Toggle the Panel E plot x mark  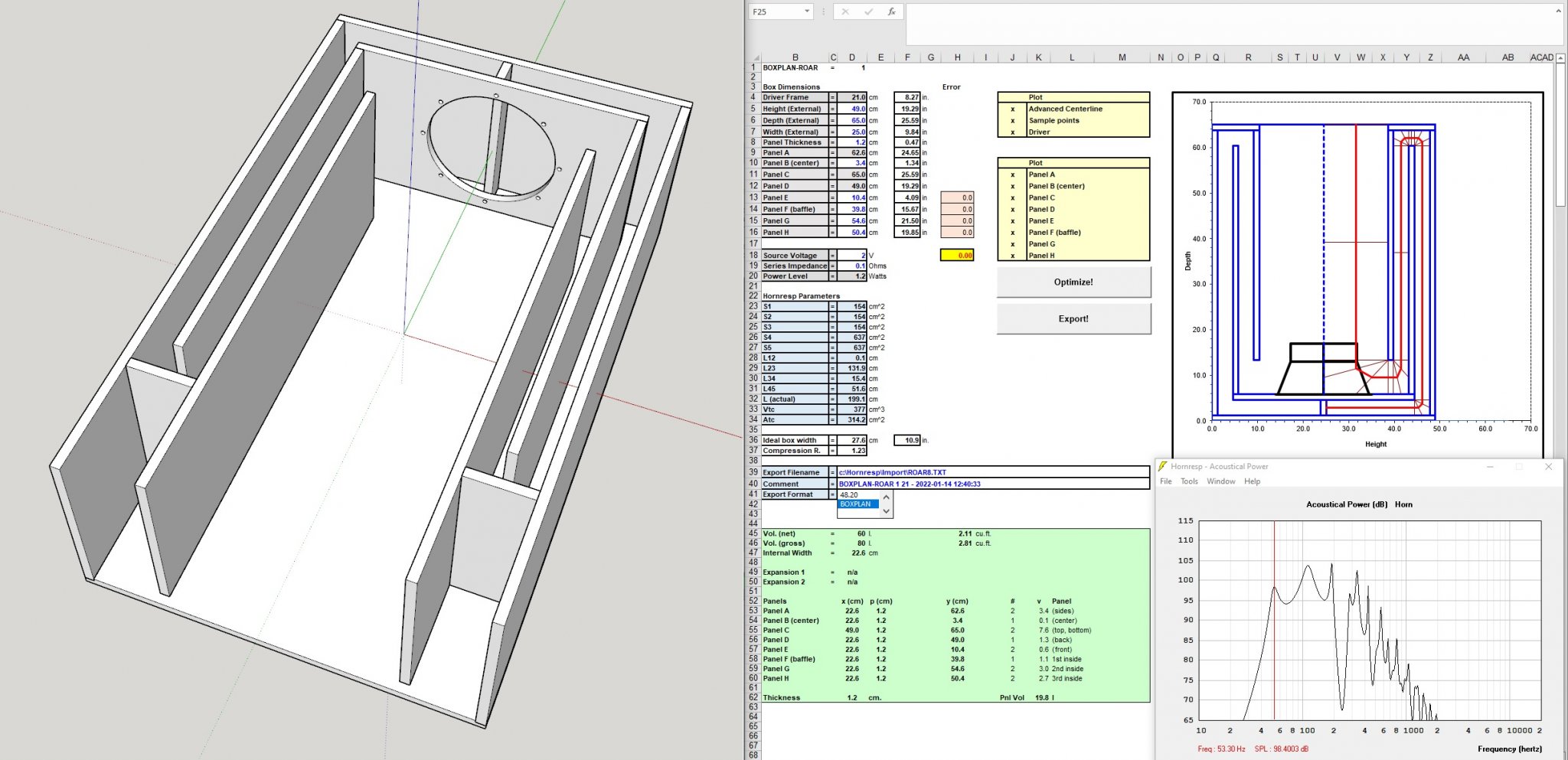coord(1012,220)
